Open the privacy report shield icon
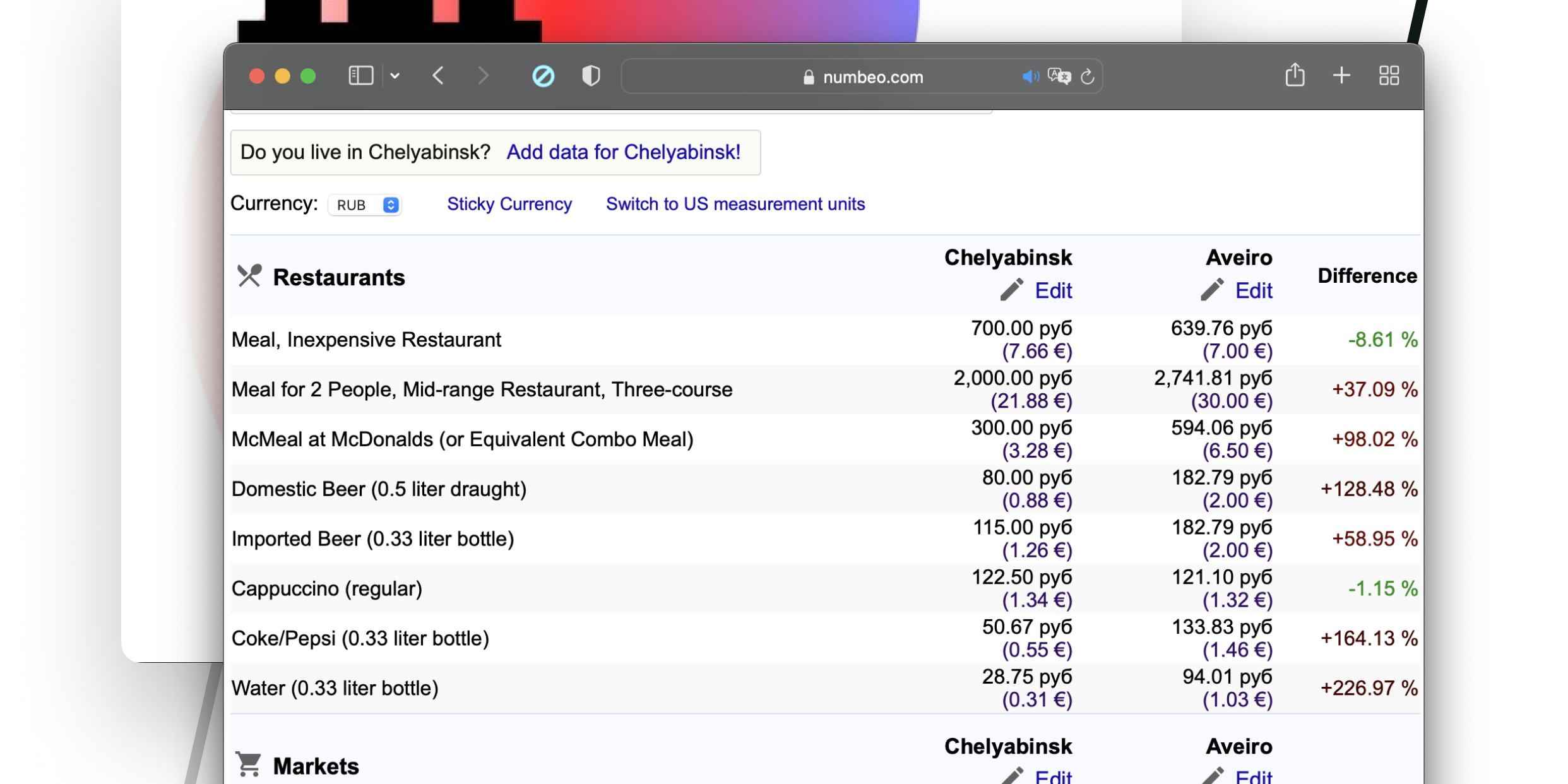Viewport: 1568px width, 784px height. point(591,76)
